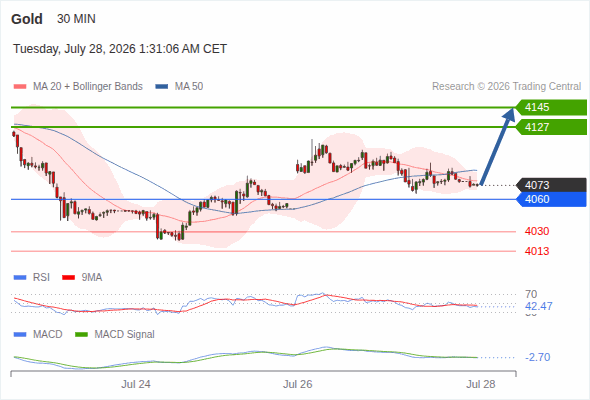Click the RSI value 42.47 readout

coord(539,306)
